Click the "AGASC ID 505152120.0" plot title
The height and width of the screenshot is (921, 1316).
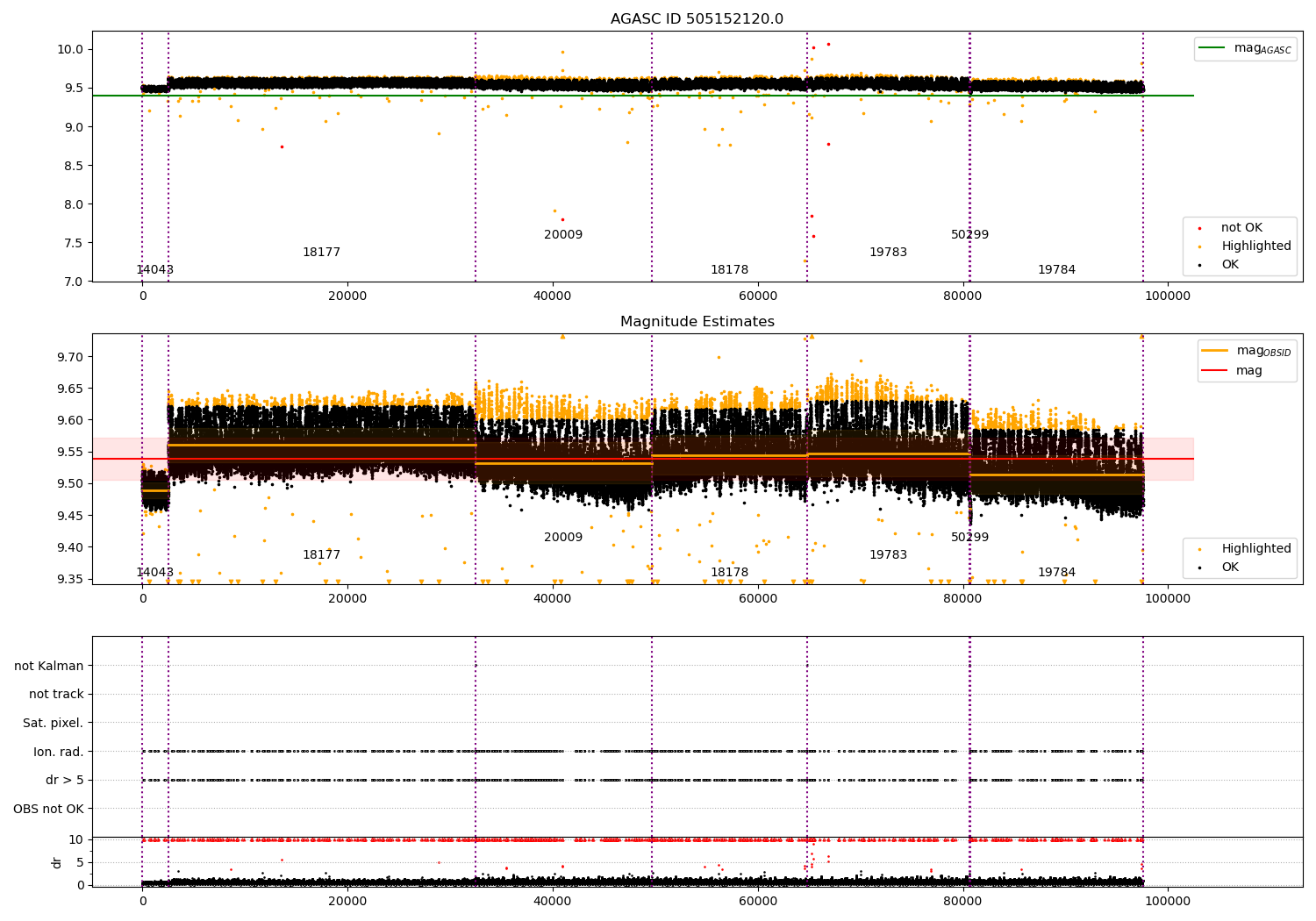697,19
